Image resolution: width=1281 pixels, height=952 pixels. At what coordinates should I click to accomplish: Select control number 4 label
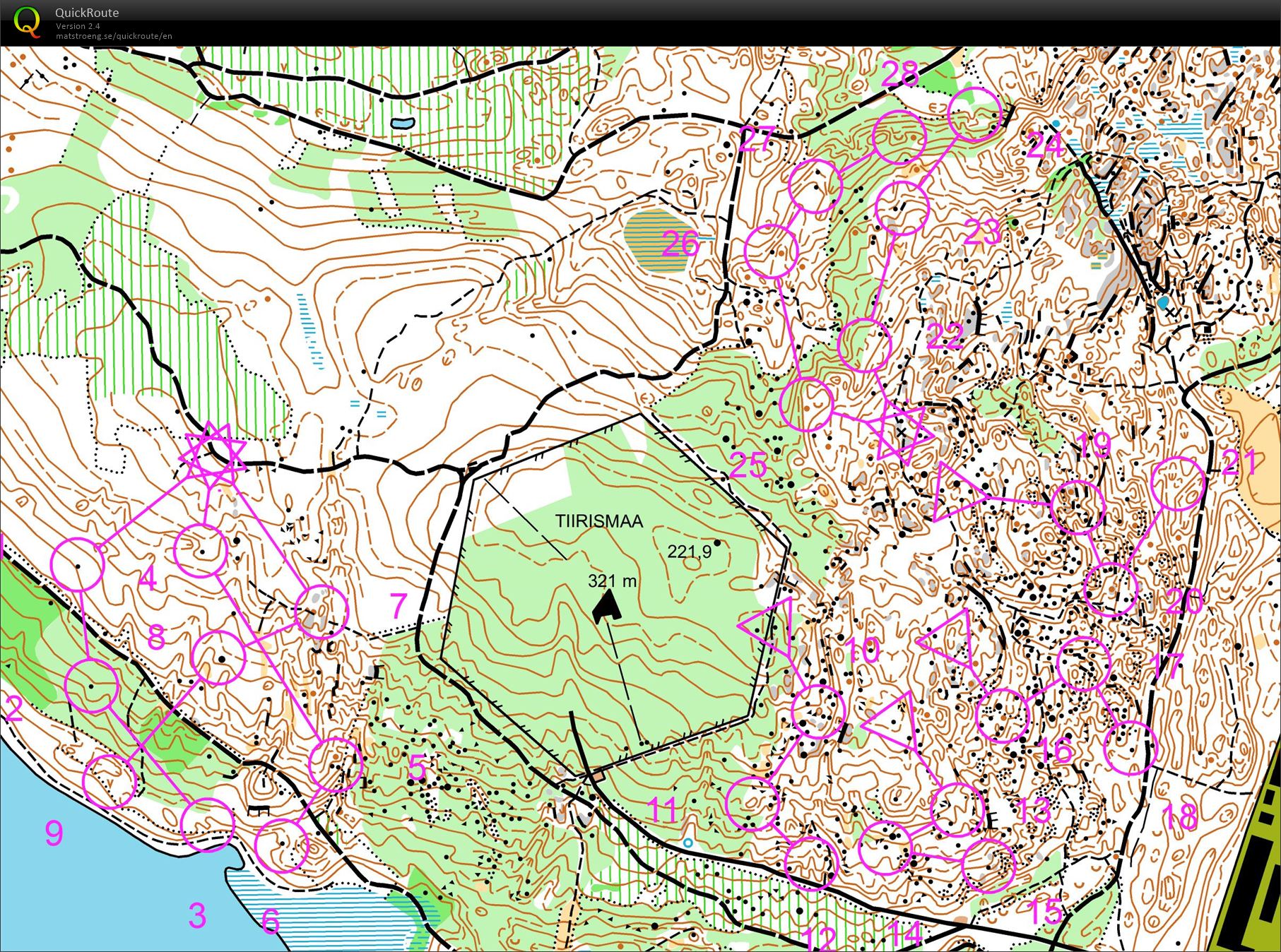pos(148,578)
